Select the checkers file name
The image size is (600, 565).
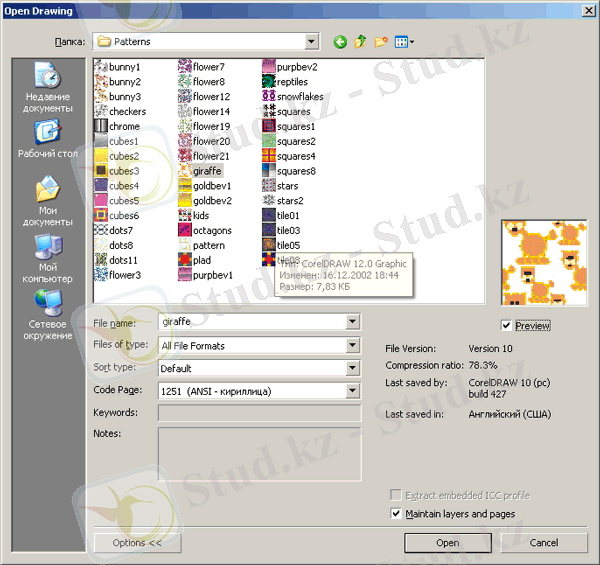point(127,111)
